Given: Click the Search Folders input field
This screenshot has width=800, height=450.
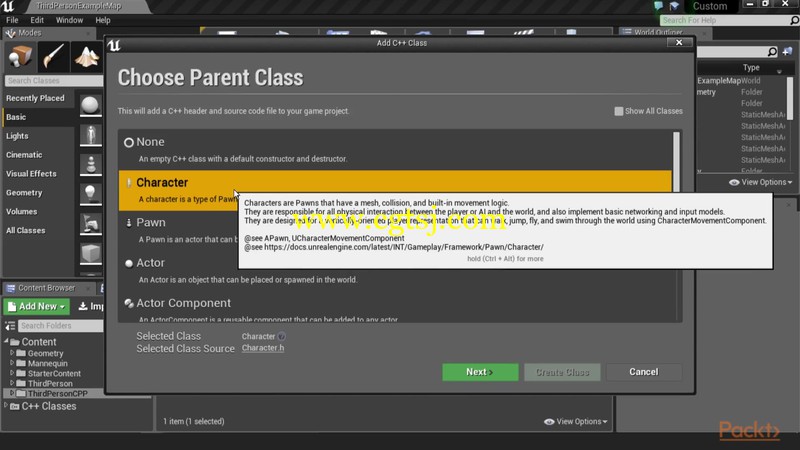Looking at the screenshot, I should [x=60, y=326].
